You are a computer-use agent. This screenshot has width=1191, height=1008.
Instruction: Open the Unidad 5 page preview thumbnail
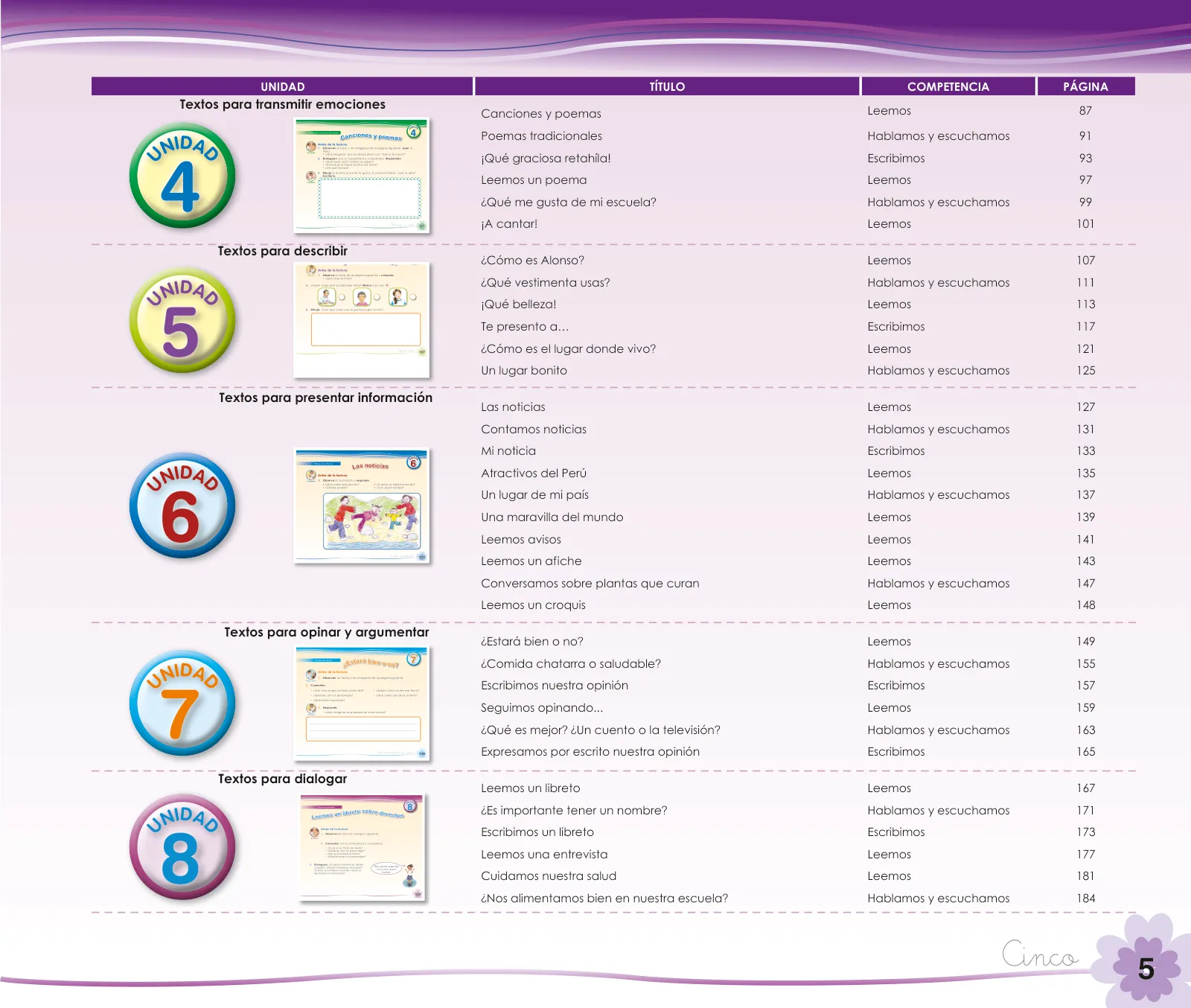362,321
